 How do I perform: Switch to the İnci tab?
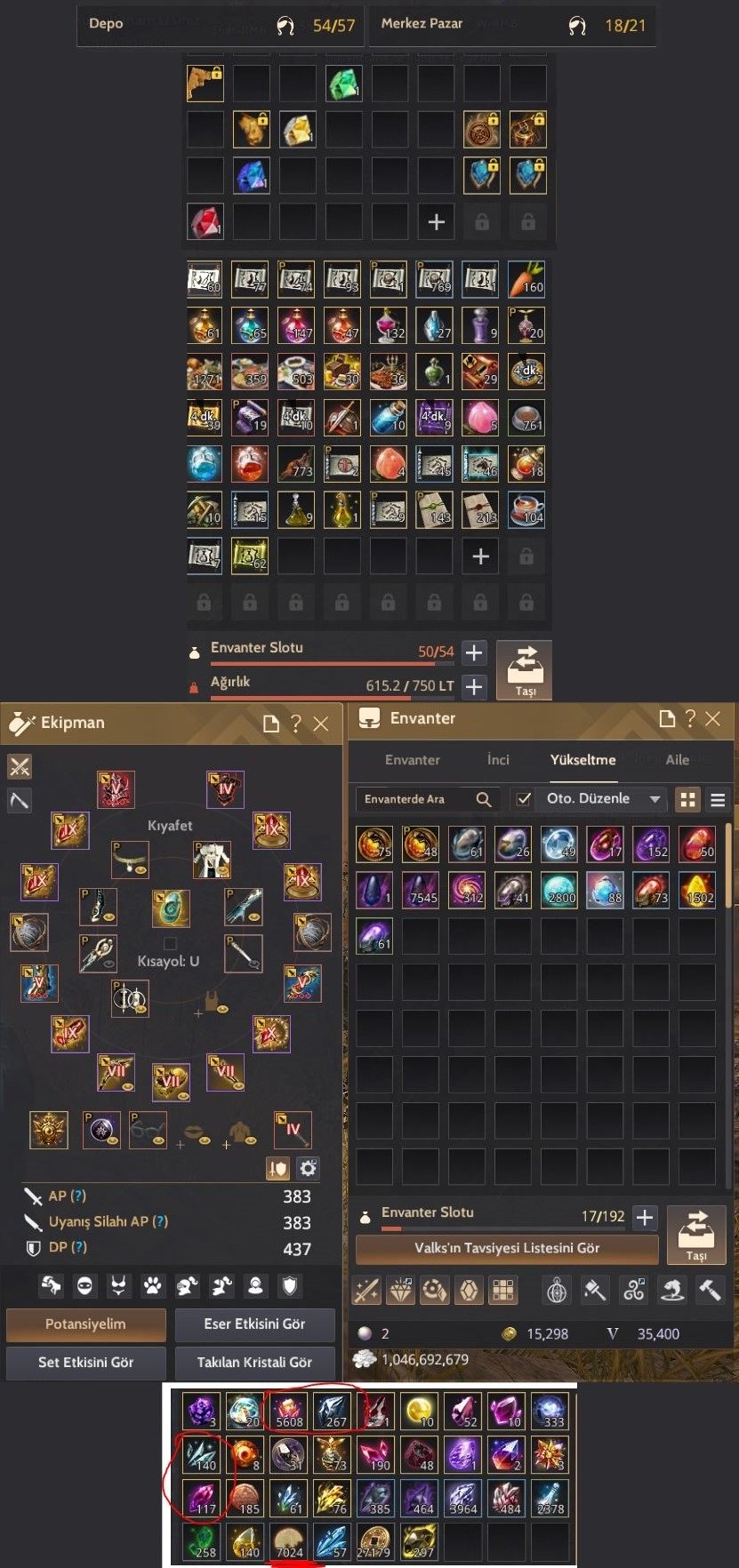[x=498, y=760]
